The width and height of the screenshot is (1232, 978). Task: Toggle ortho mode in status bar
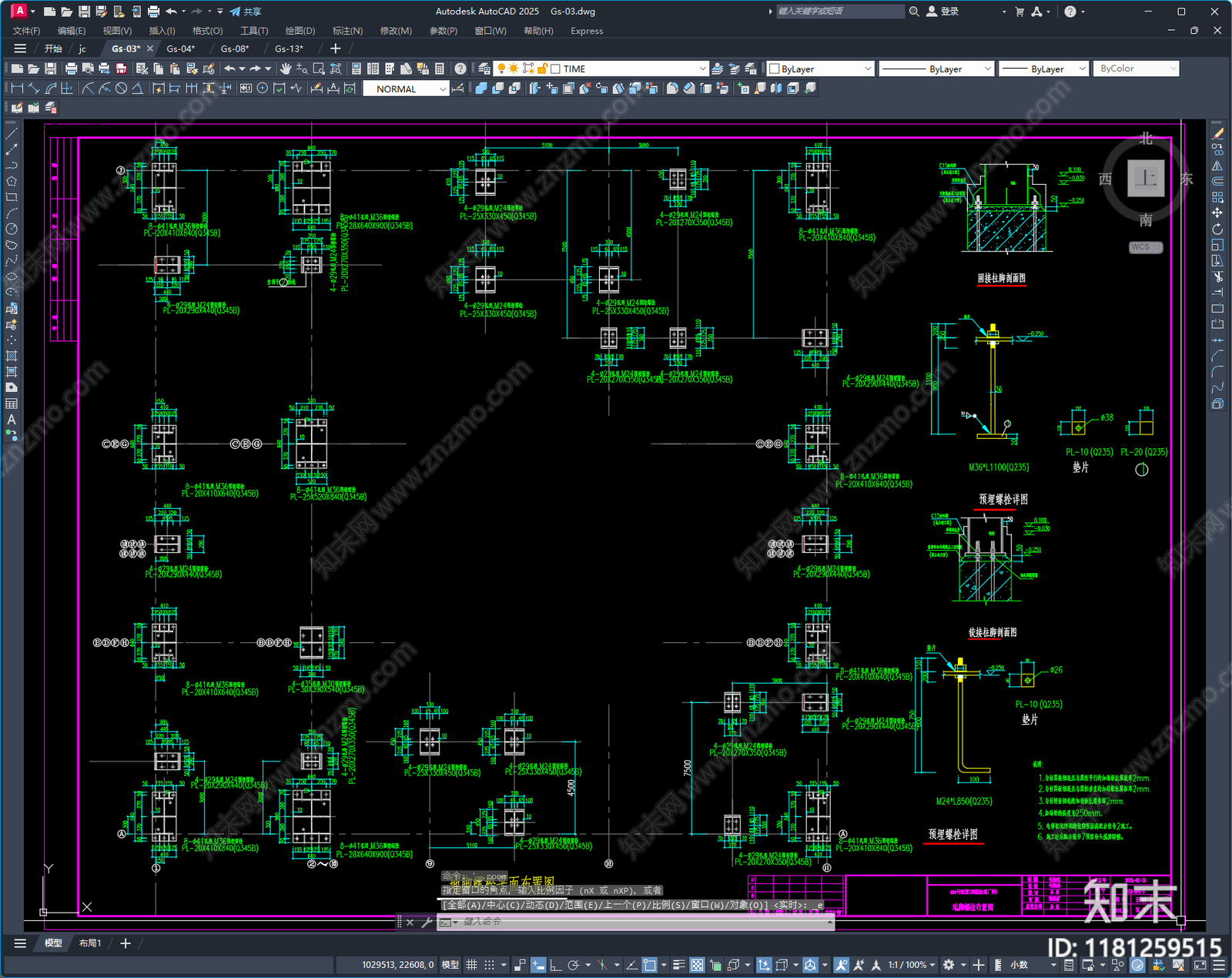click(x=555, y=965)
